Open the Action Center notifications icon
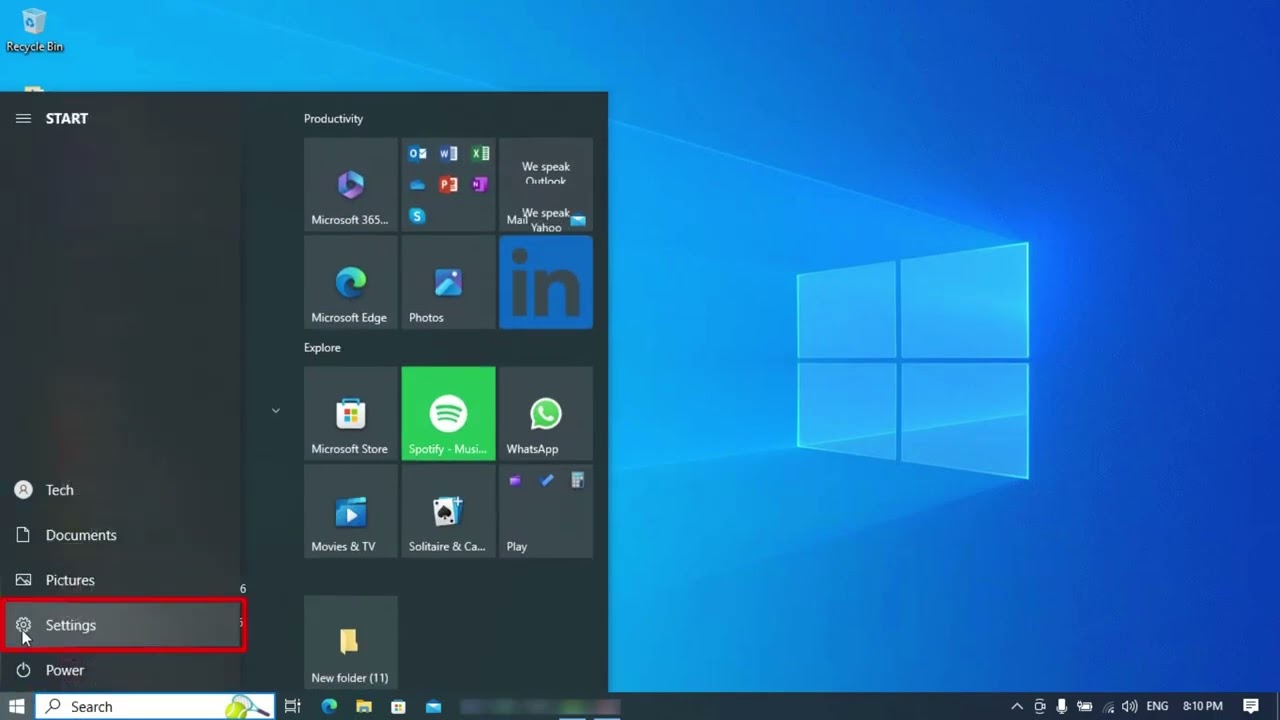Image resolution: width=1280 pixels, height=720 pixels. [1251, 706]
